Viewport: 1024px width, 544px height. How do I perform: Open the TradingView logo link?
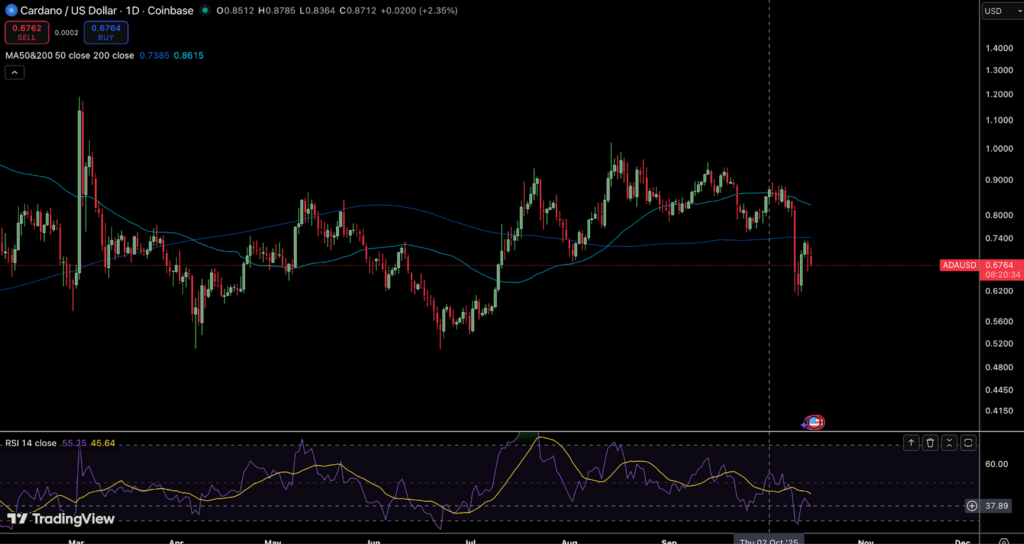tap(60, 519)
